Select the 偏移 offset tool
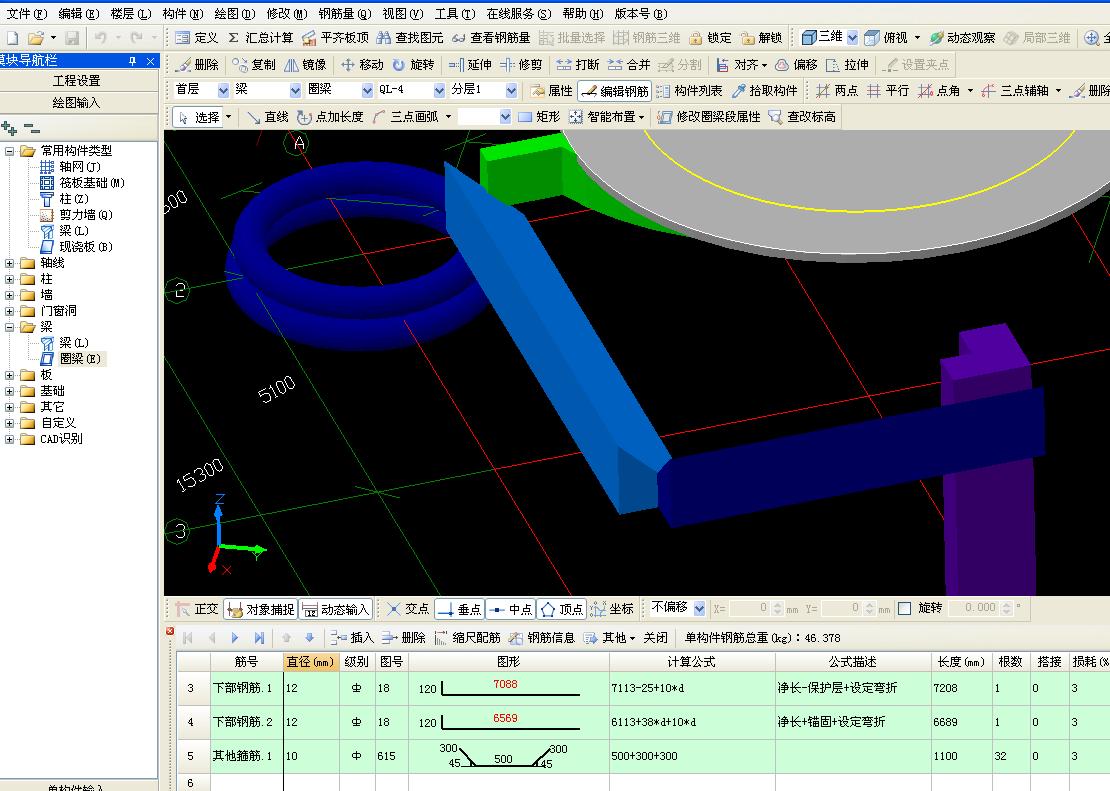The image size is (1110, 791). click(796, 64)
